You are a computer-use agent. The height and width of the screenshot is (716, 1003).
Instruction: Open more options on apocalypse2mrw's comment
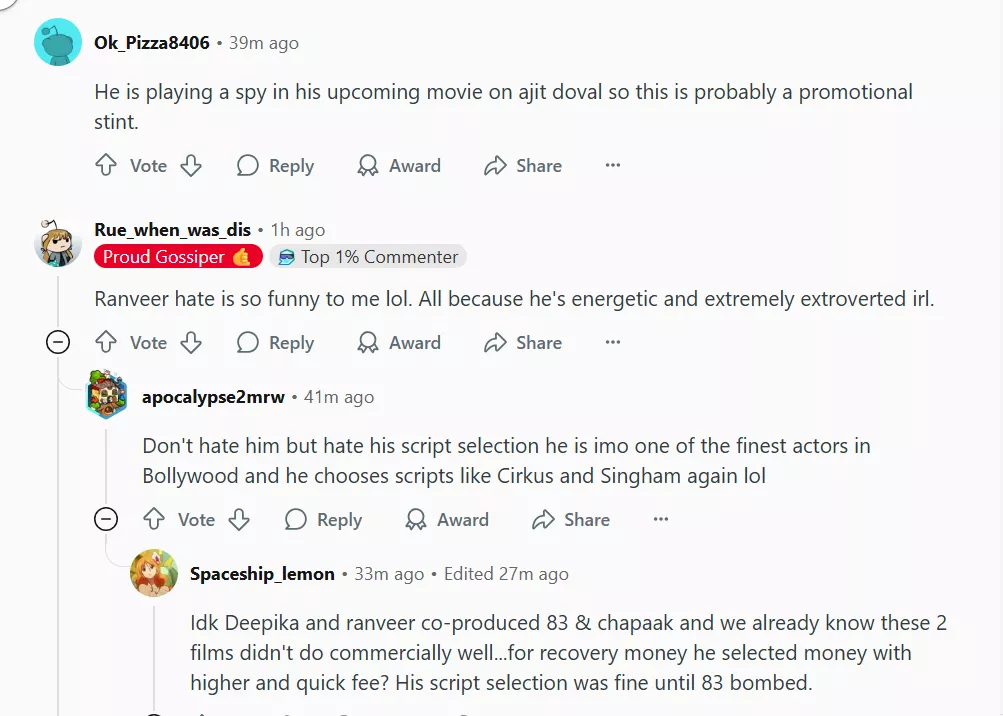pos(661,520)
